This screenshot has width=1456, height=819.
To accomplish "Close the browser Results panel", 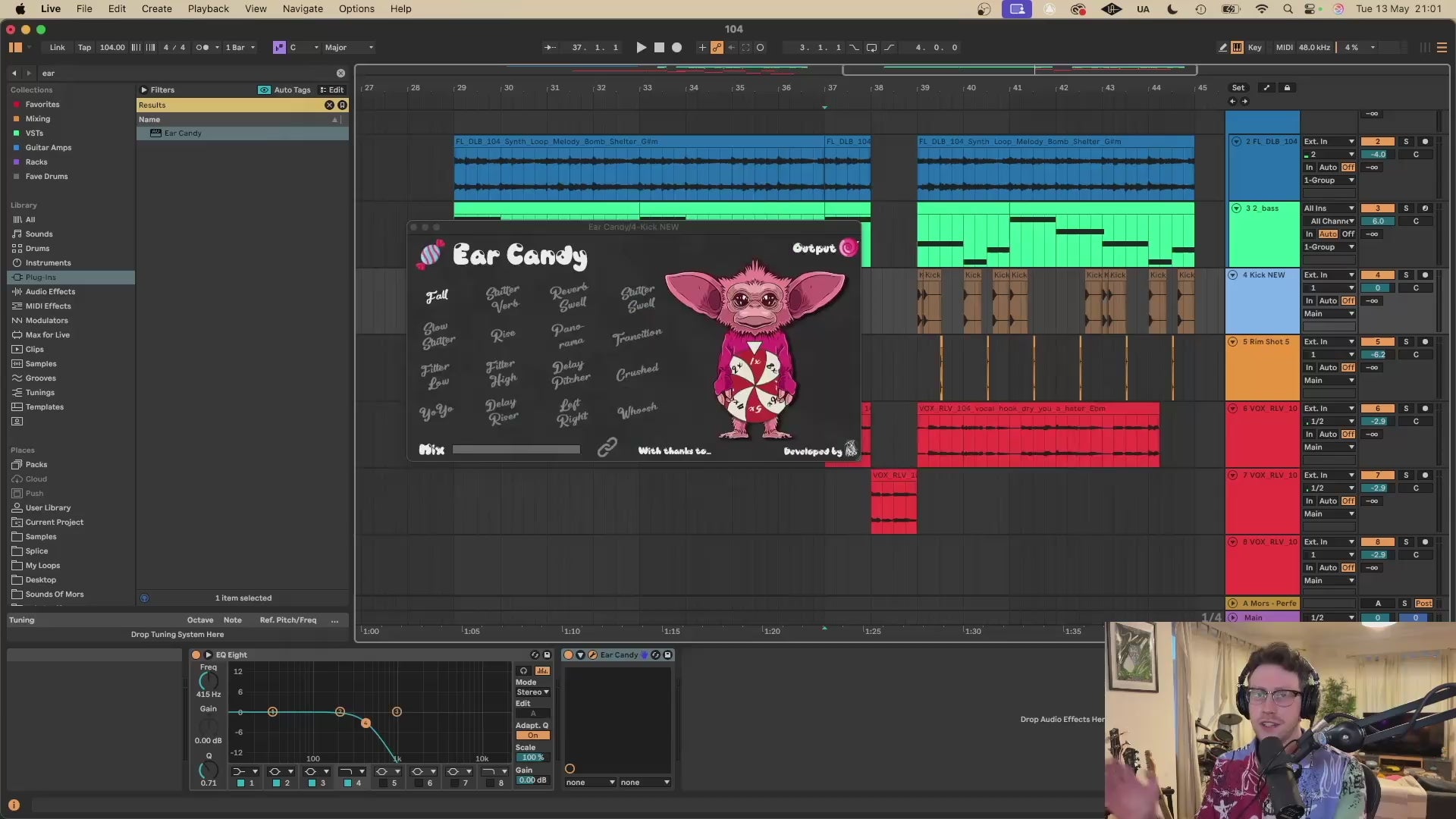I will [329, 105].
